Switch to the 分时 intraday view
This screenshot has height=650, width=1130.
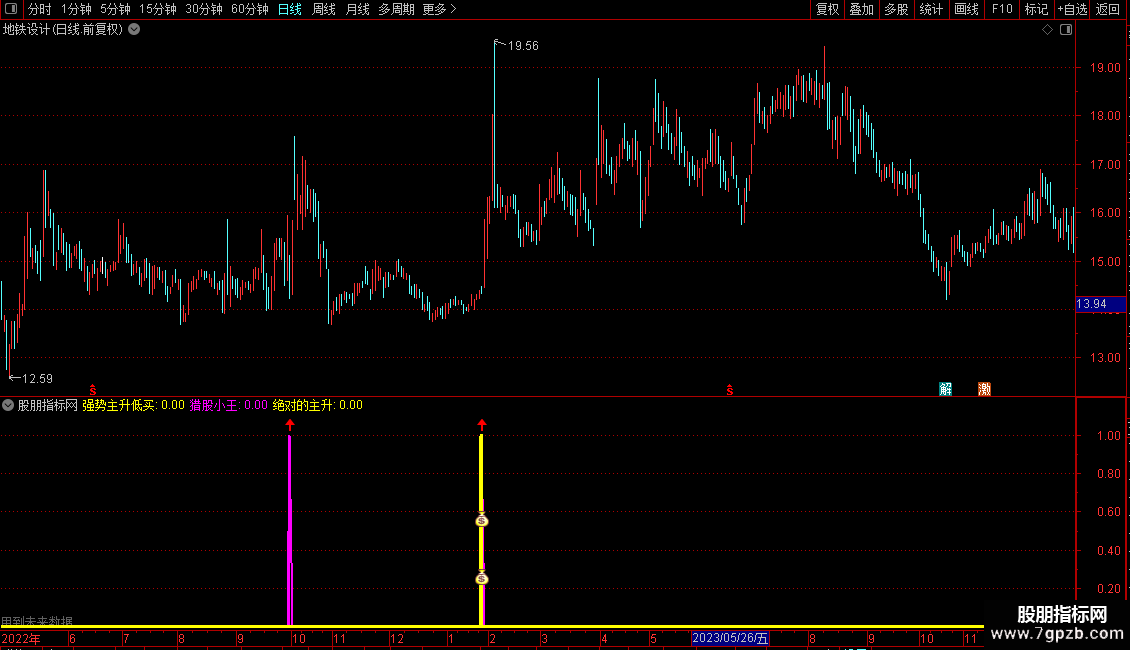(x=40, y=9)
